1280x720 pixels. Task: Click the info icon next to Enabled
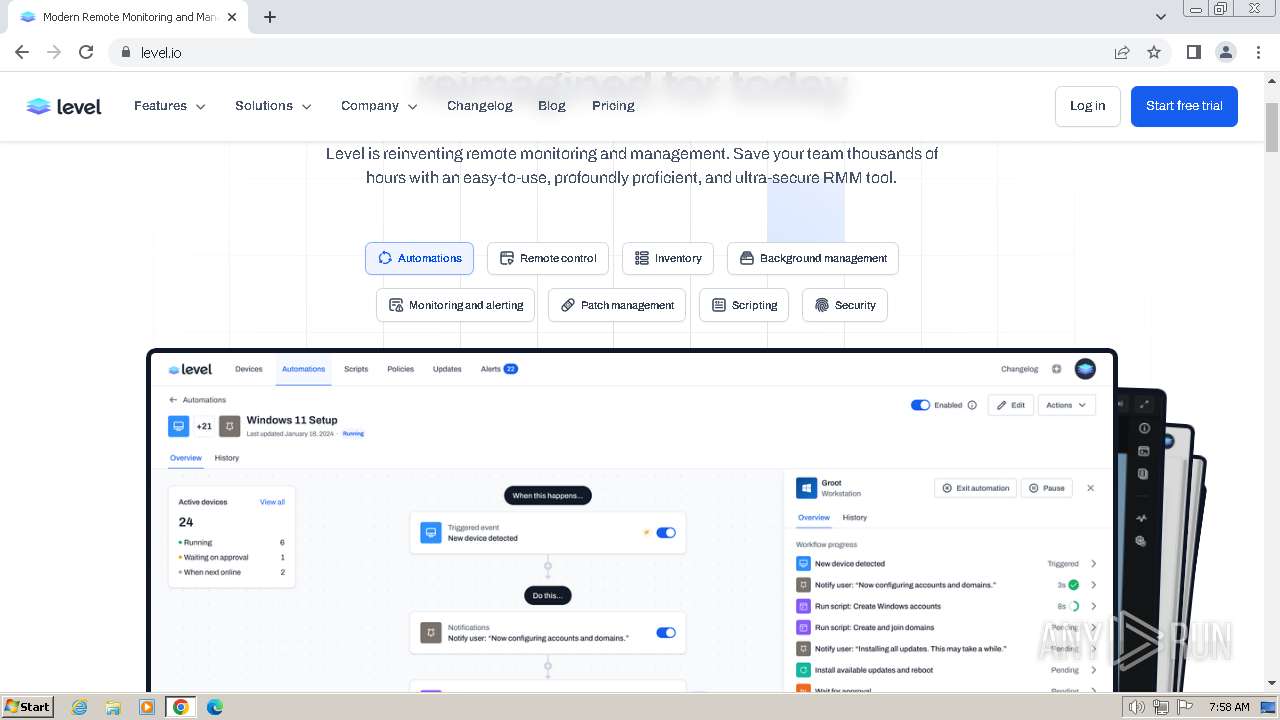pyautogui.click(x=972, y=405)
